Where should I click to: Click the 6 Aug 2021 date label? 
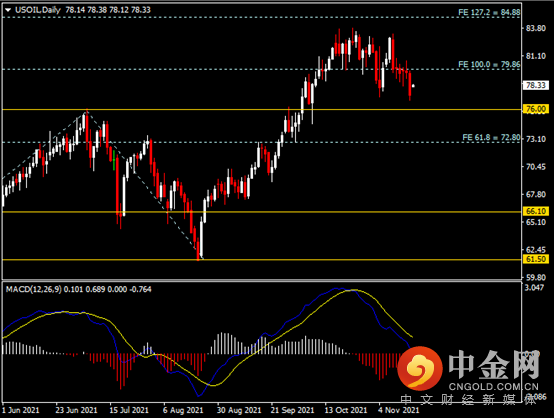(183, 410)
